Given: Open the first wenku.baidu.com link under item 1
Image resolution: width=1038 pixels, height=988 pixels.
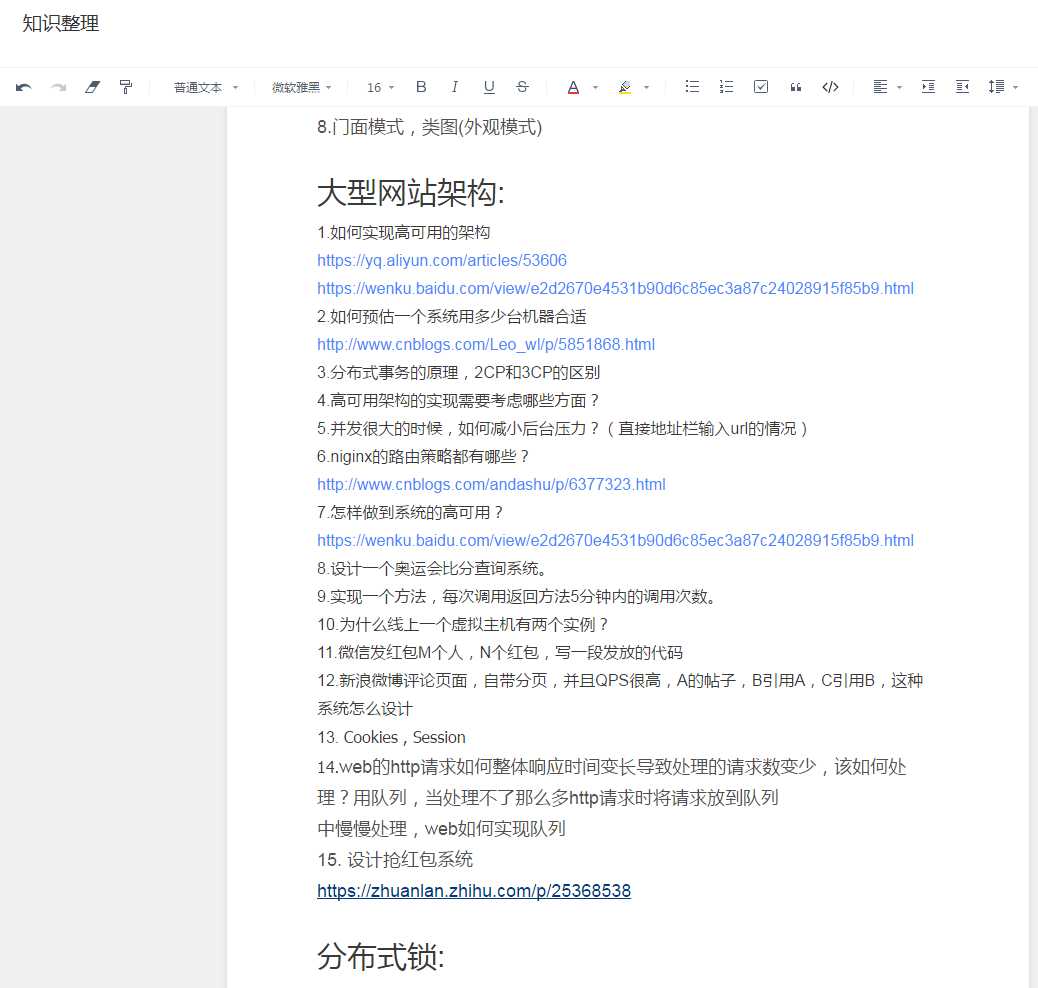Looking at the screenshot, I should click(615, 288).
